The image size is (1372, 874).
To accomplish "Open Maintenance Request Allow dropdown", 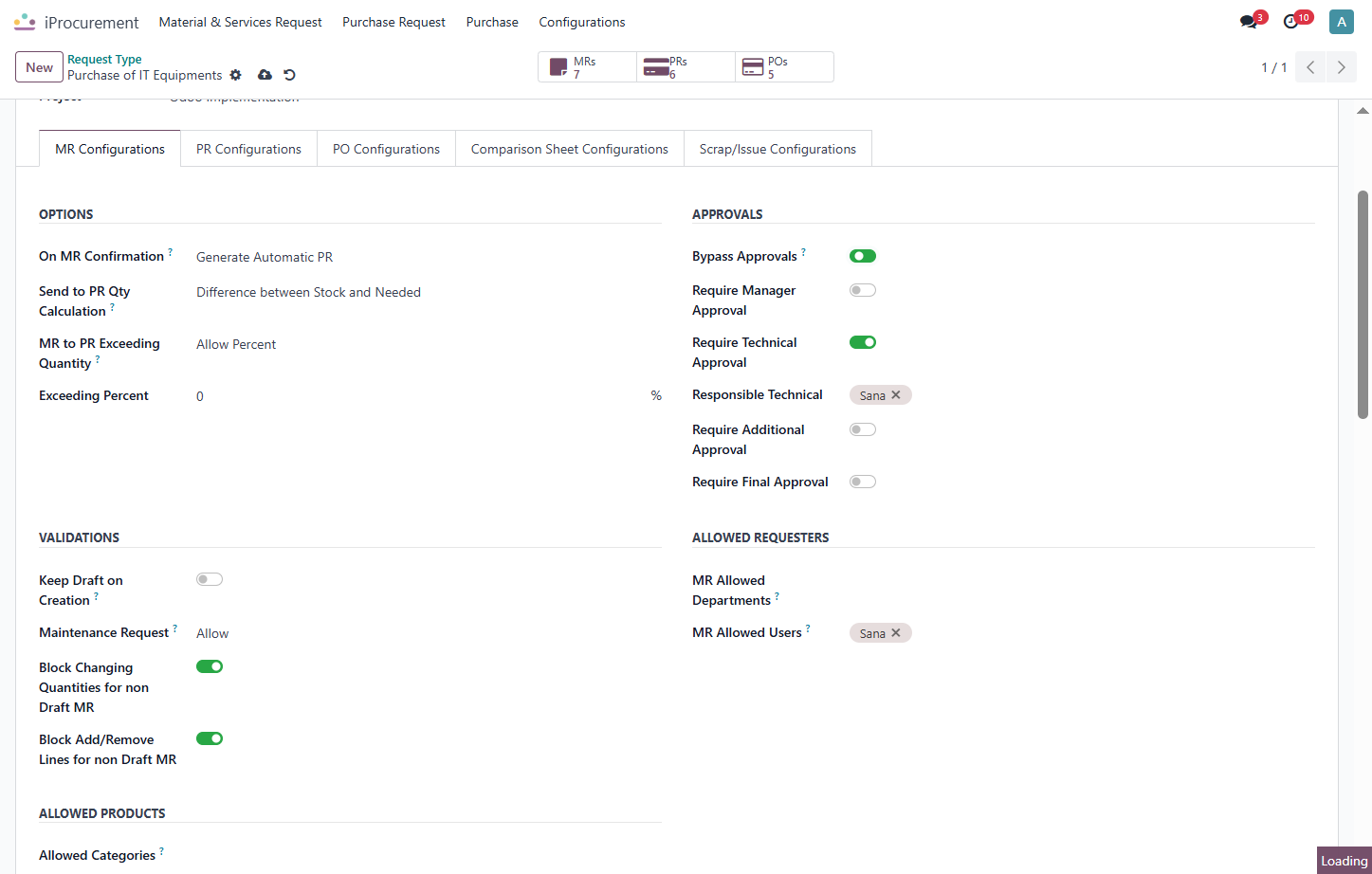I will click(429, 633).
